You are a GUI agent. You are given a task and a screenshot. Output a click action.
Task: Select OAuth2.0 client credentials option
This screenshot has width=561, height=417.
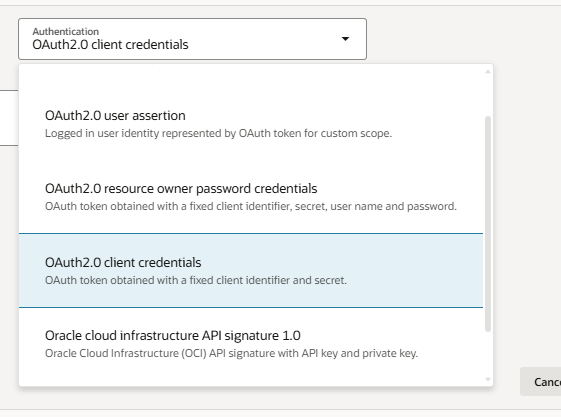(x=251, y=270)
